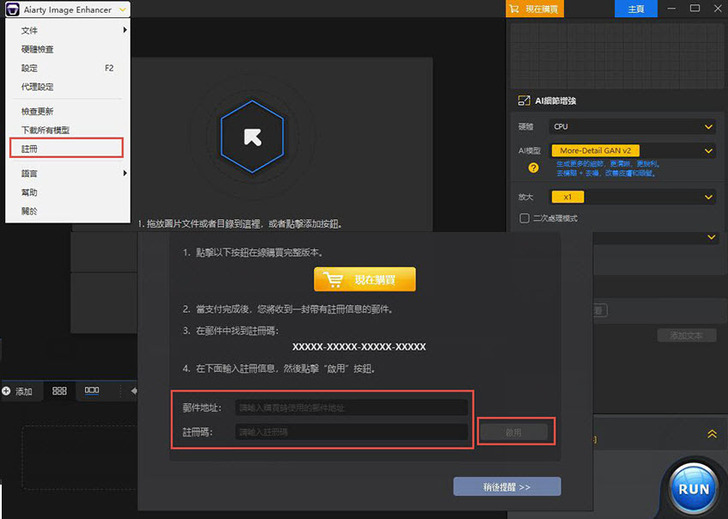This screenshot has width=728, height=519.
Task: Expand the panel with double chevron arrows
Action: tap(711, 434)
